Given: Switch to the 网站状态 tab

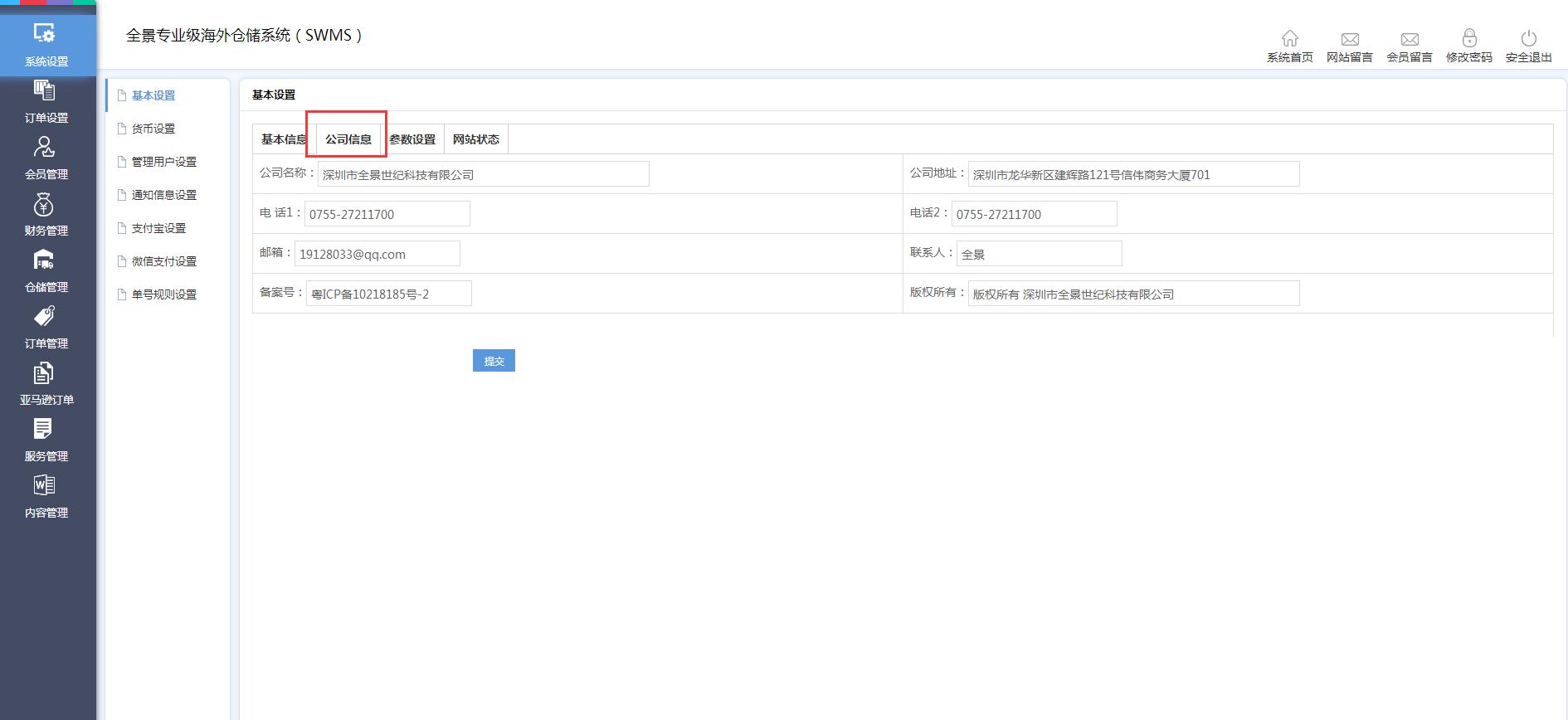Looking at the screenshot, I should click(475, 139).
